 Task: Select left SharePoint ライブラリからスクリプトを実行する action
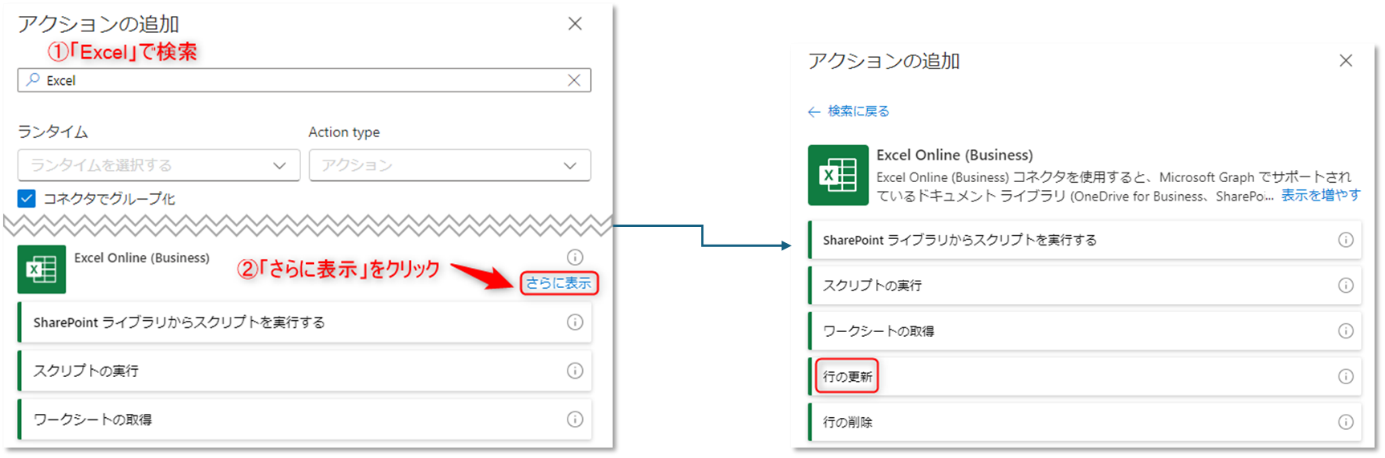(x=305, y=322)
